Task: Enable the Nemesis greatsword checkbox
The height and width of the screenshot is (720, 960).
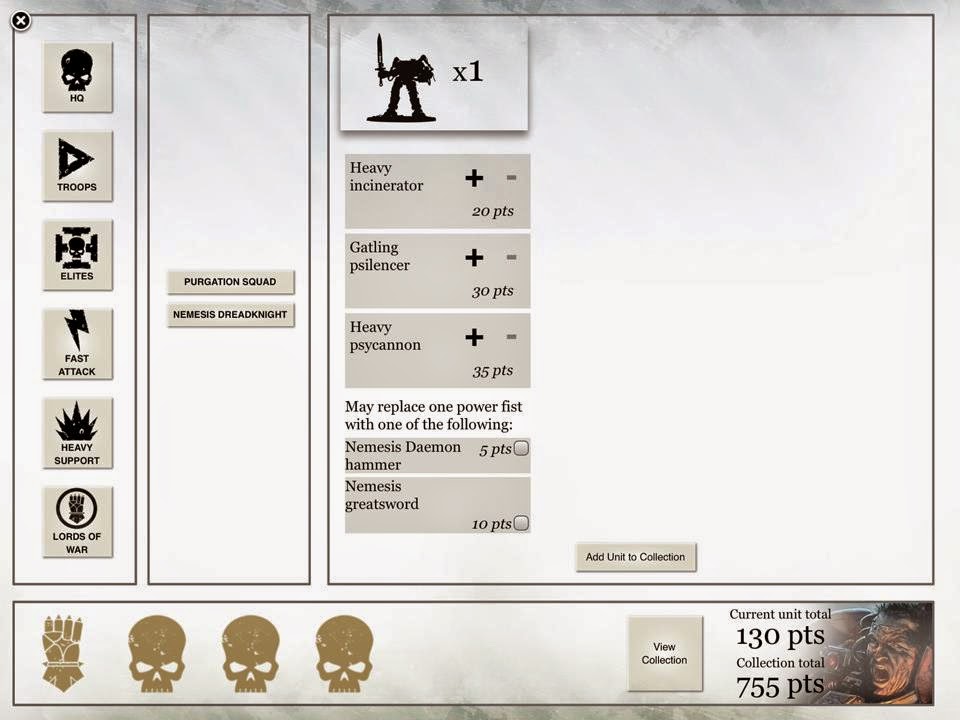Action: click(521, 523)
